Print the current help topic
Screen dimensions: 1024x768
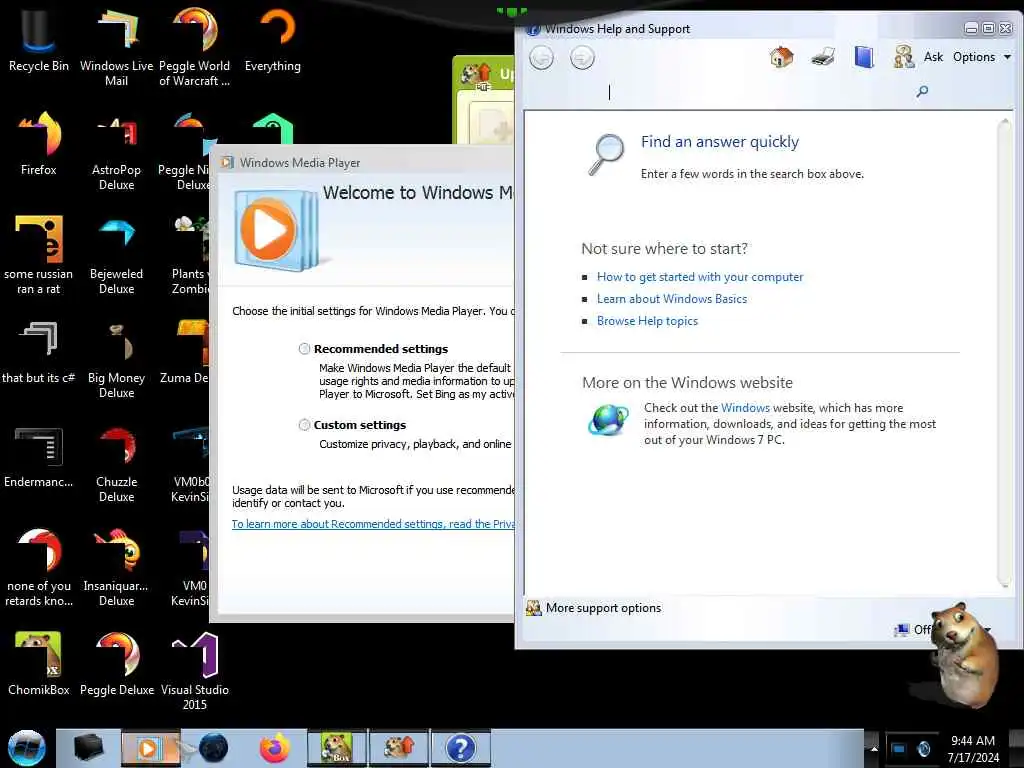(x=823, y=57)
